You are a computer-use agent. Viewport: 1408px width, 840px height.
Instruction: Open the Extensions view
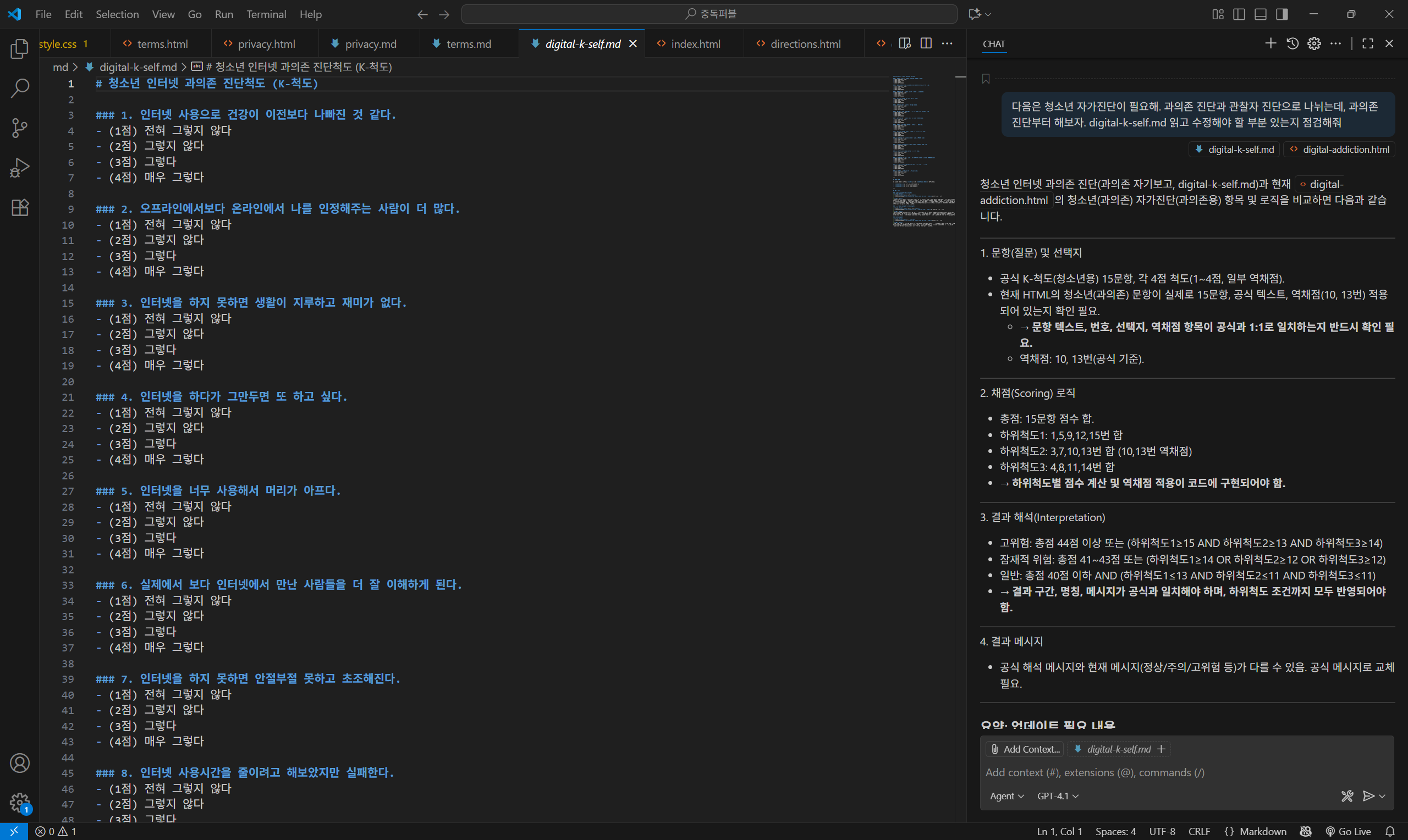(x=20, y=208)
